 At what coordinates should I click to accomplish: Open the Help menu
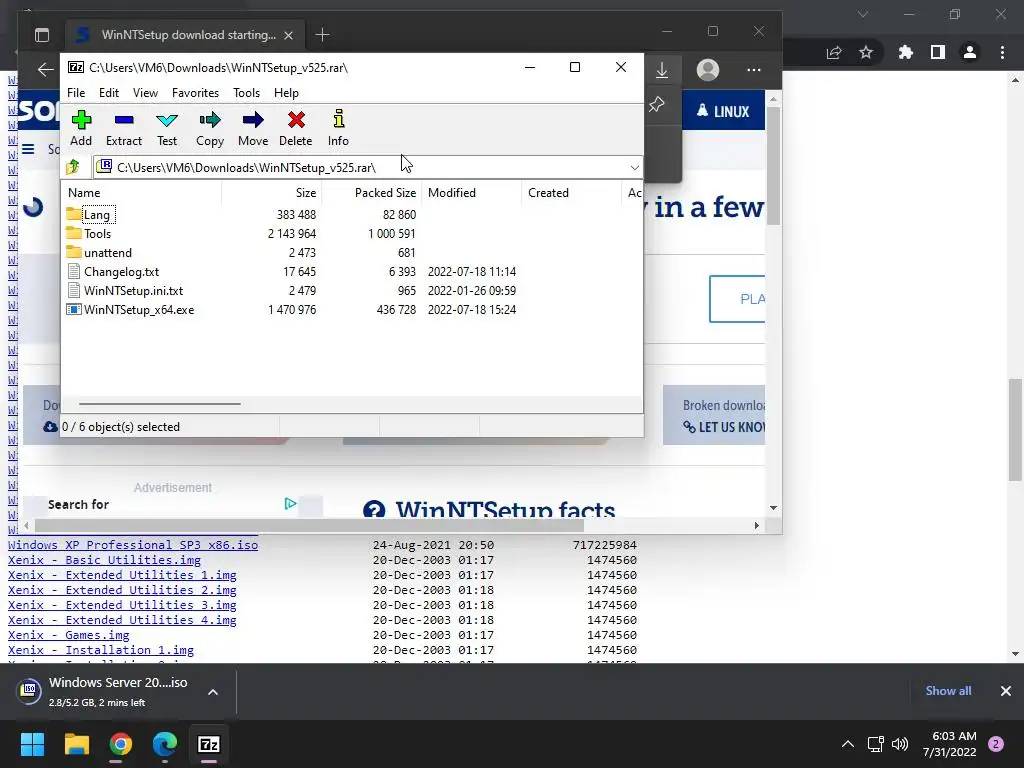[286, 93]
